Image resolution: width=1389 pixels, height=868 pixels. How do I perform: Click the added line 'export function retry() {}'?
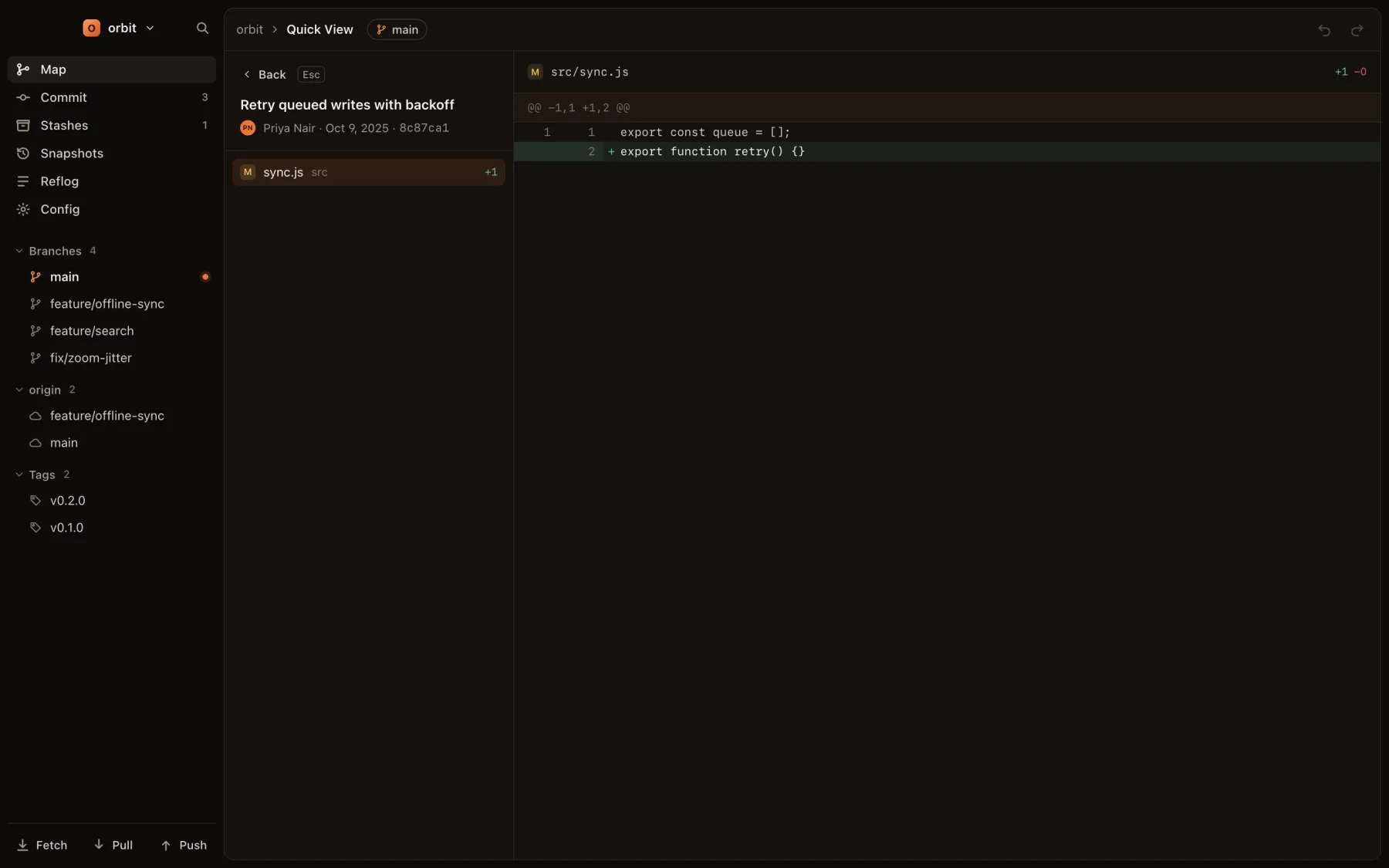[x=947, y=151]
